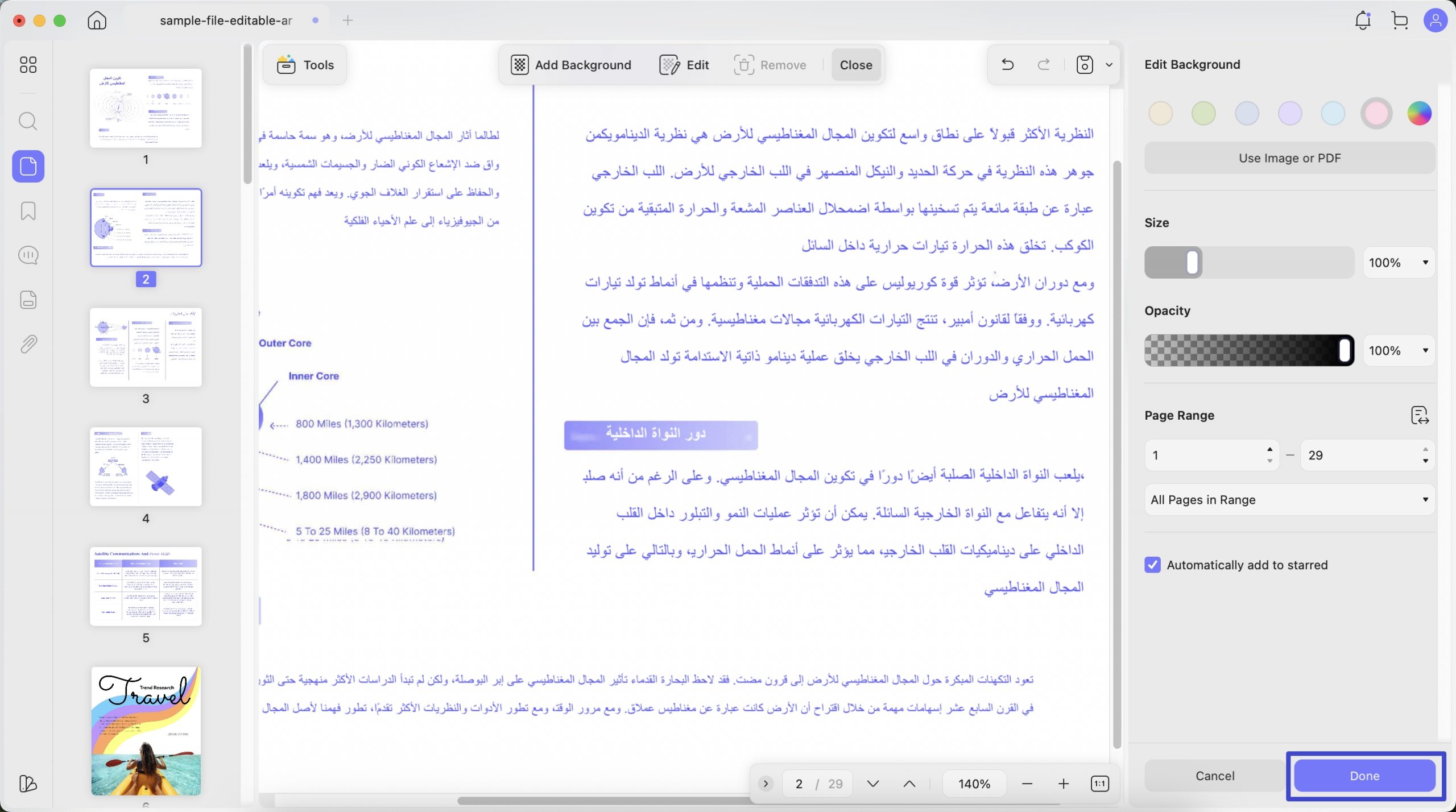Zoom in with plus icon

click(1063, 784)
